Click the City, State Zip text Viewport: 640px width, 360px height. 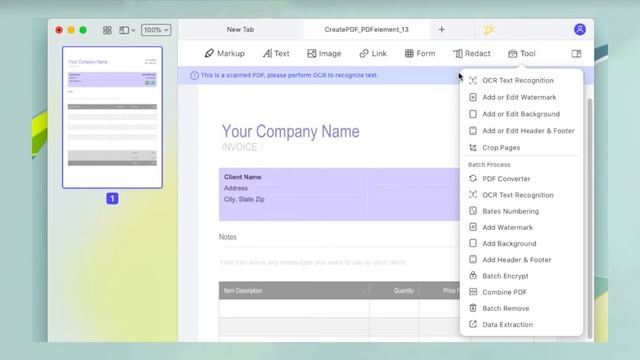pyautogui.click(x=244, y=199)
